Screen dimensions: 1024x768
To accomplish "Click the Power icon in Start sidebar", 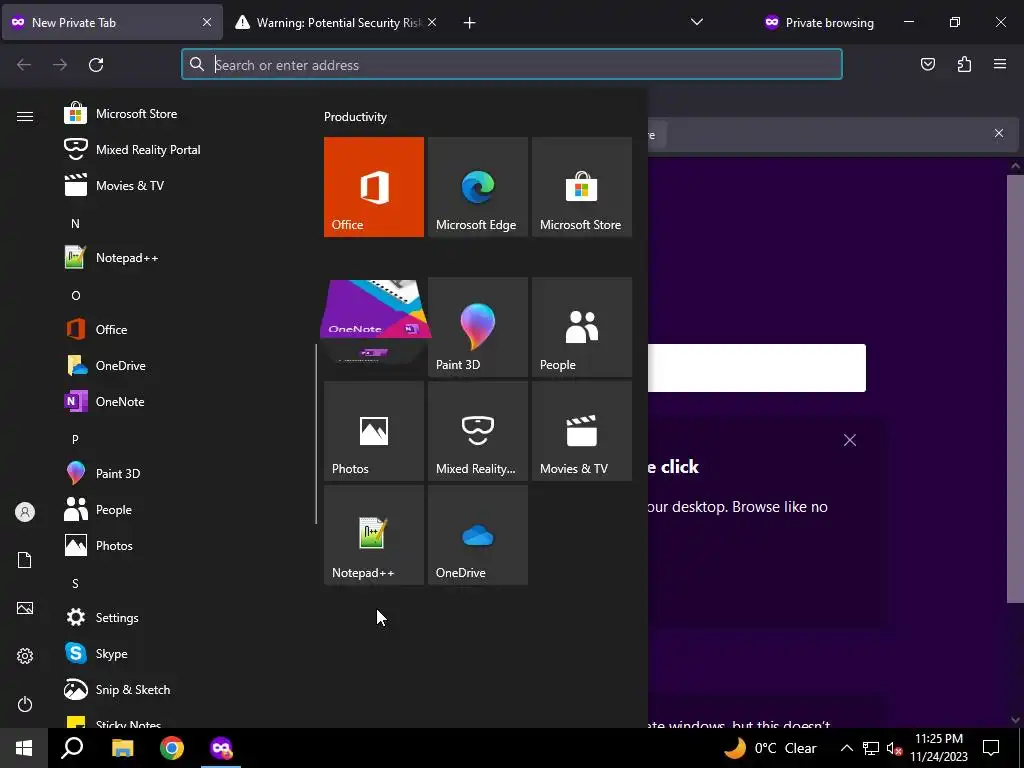I will tap(25, 704).
